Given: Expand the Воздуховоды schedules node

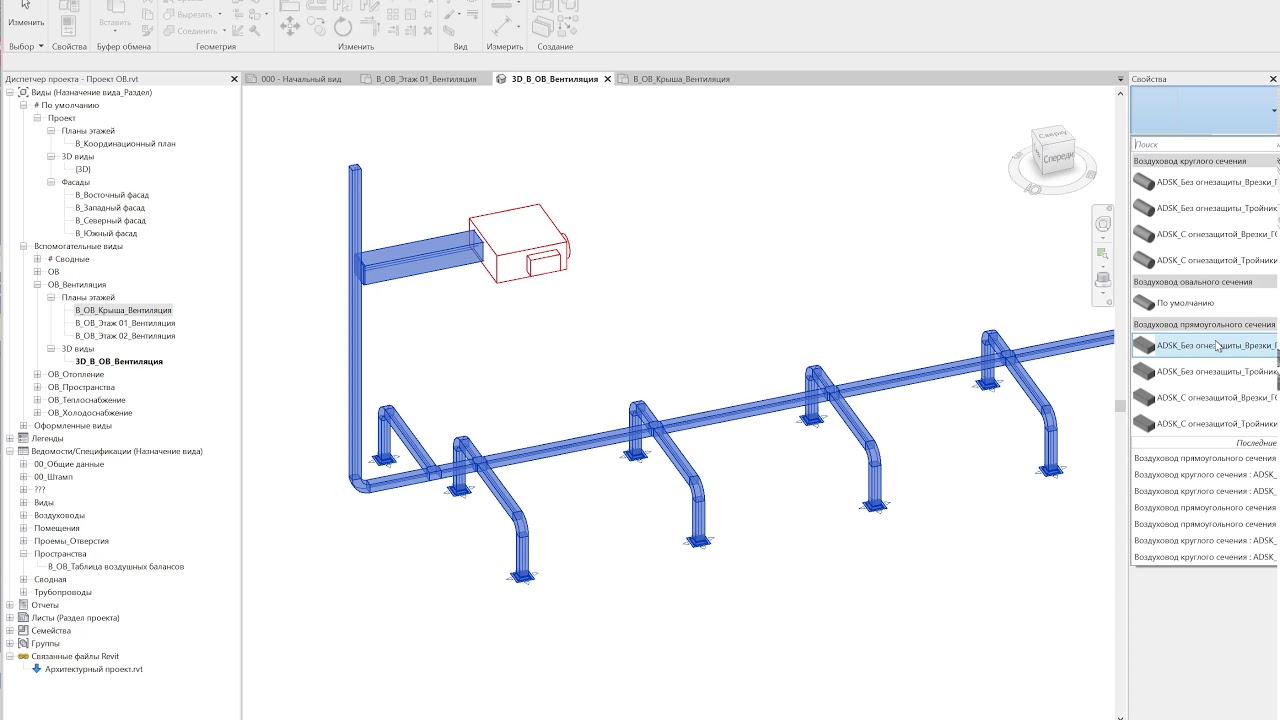Looking at the screenshot, I should tap(24, 515).
